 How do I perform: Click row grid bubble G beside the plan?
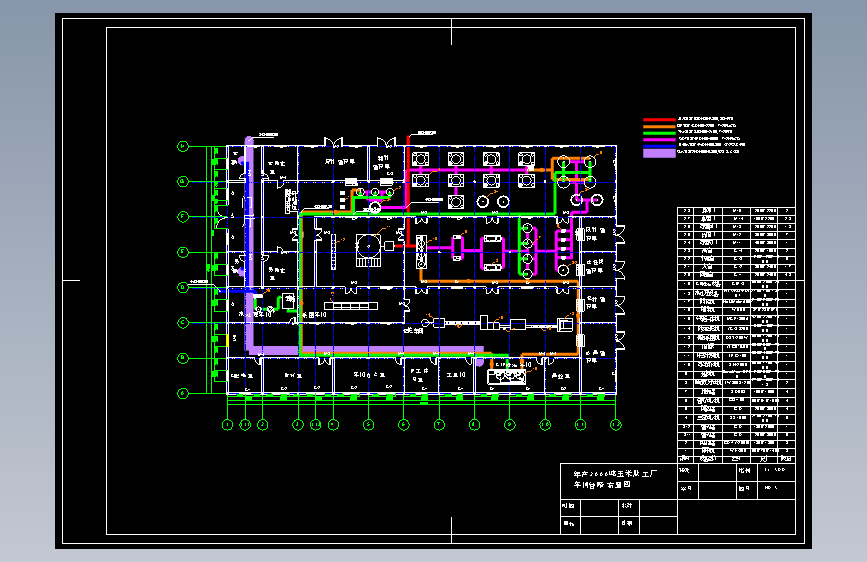pyautogui.click(x=183, y=181)
